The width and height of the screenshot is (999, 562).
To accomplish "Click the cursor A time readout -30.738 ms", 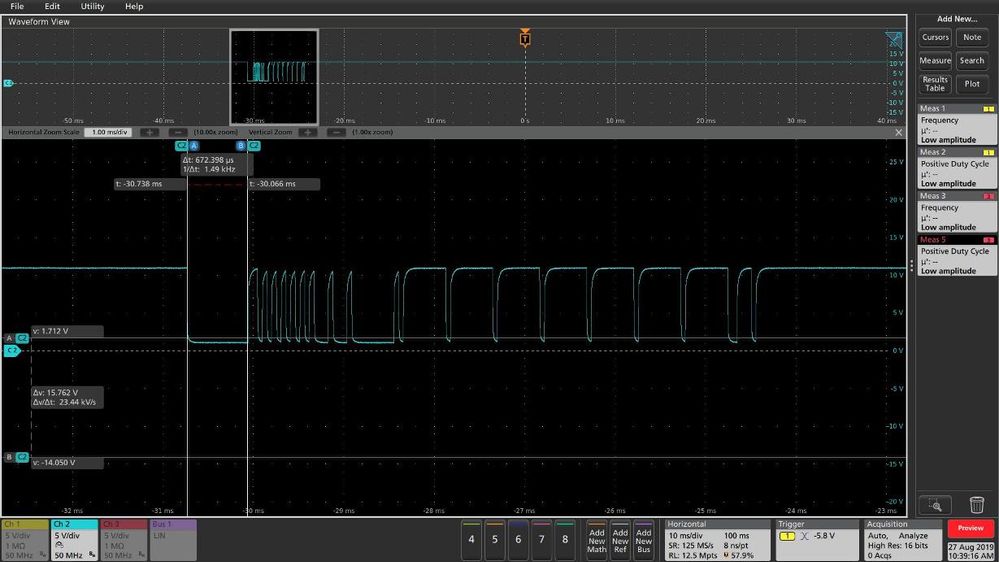I will tap(150, 184).
